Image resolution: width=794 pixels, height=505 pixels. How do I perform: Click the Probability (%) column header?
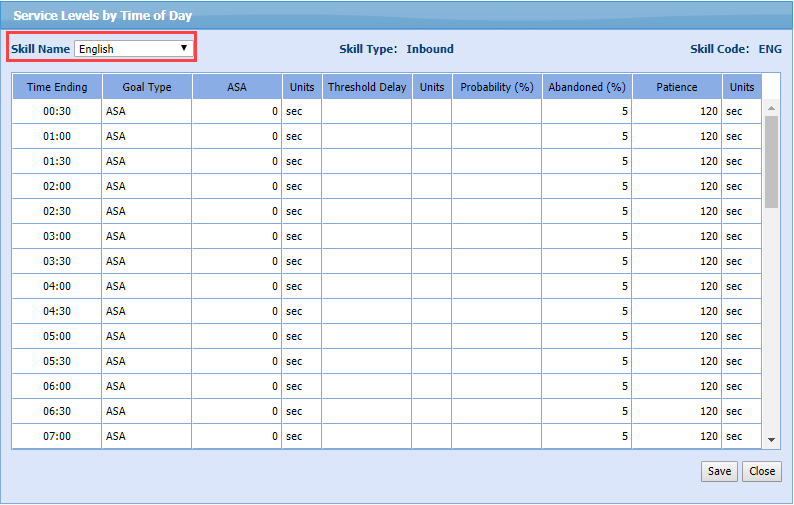click(496, 87)
